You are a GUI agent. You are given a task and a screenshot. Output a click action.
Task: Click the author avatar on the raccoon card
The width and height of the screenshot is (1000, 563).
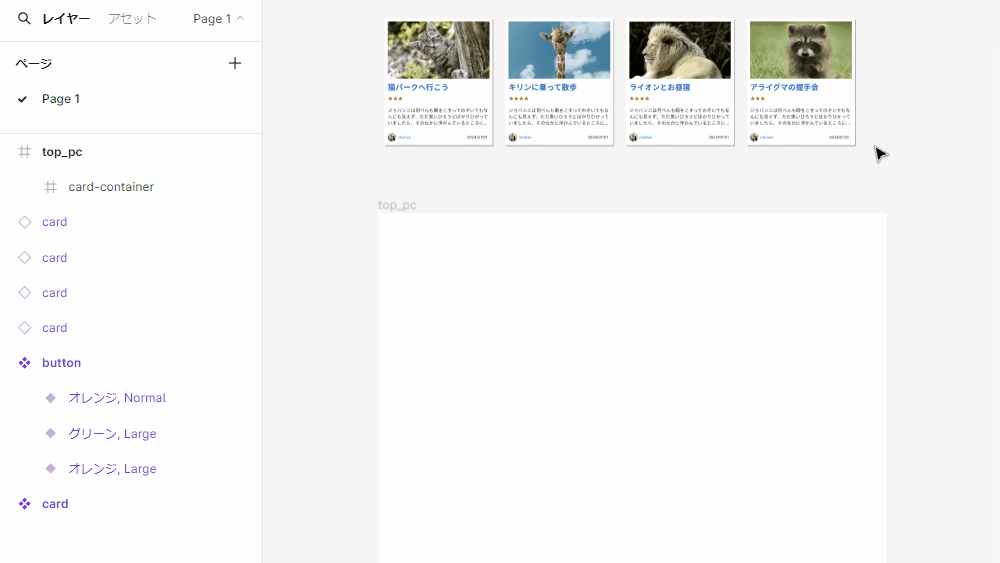(754, 137)
